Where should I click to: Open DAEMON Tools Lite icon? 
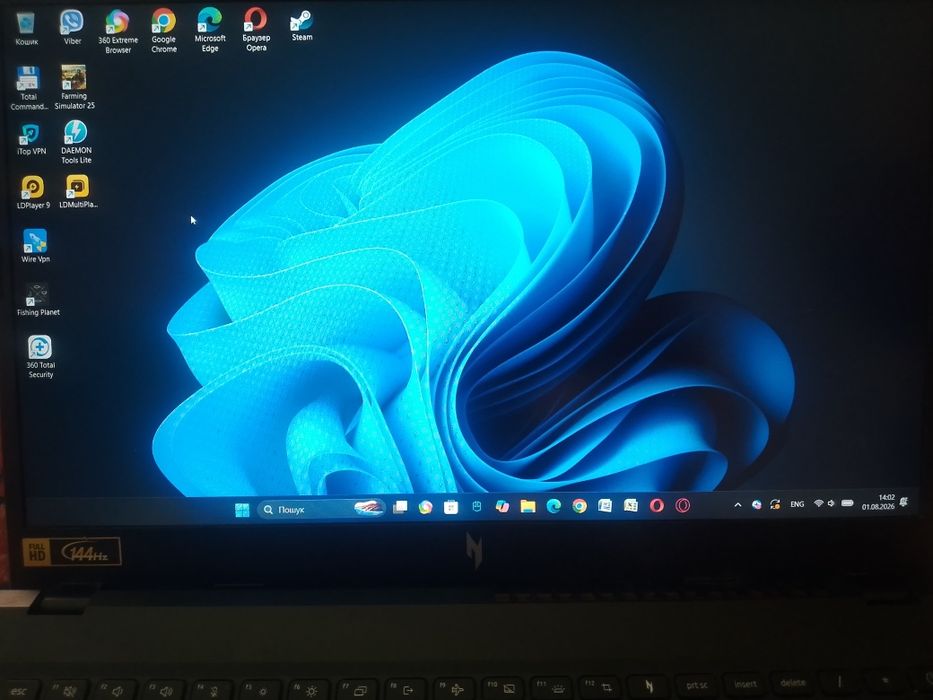[x=76, y=142]
